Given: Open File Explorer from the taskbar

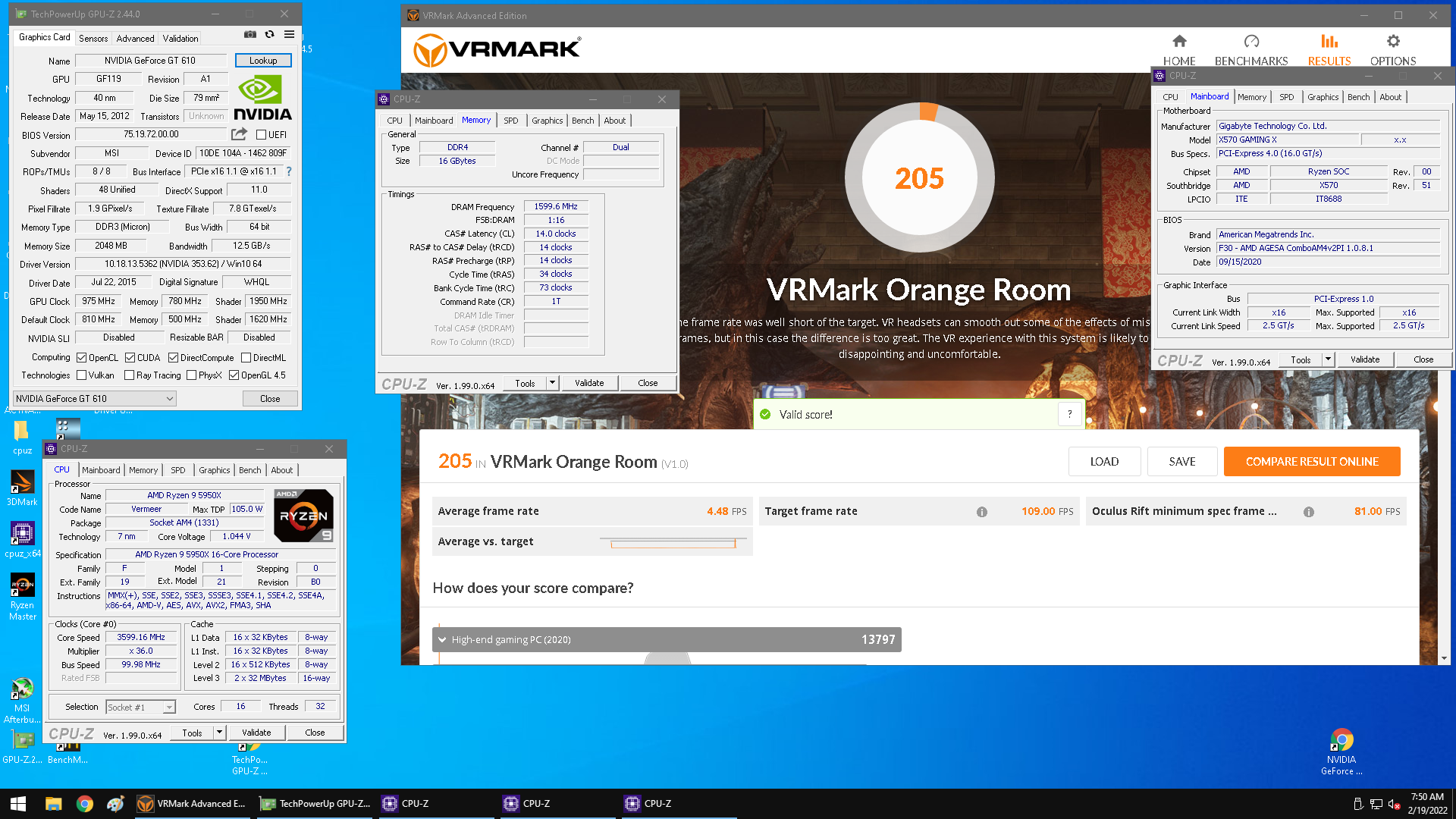Looking at the screenshot, I should 53,804.
